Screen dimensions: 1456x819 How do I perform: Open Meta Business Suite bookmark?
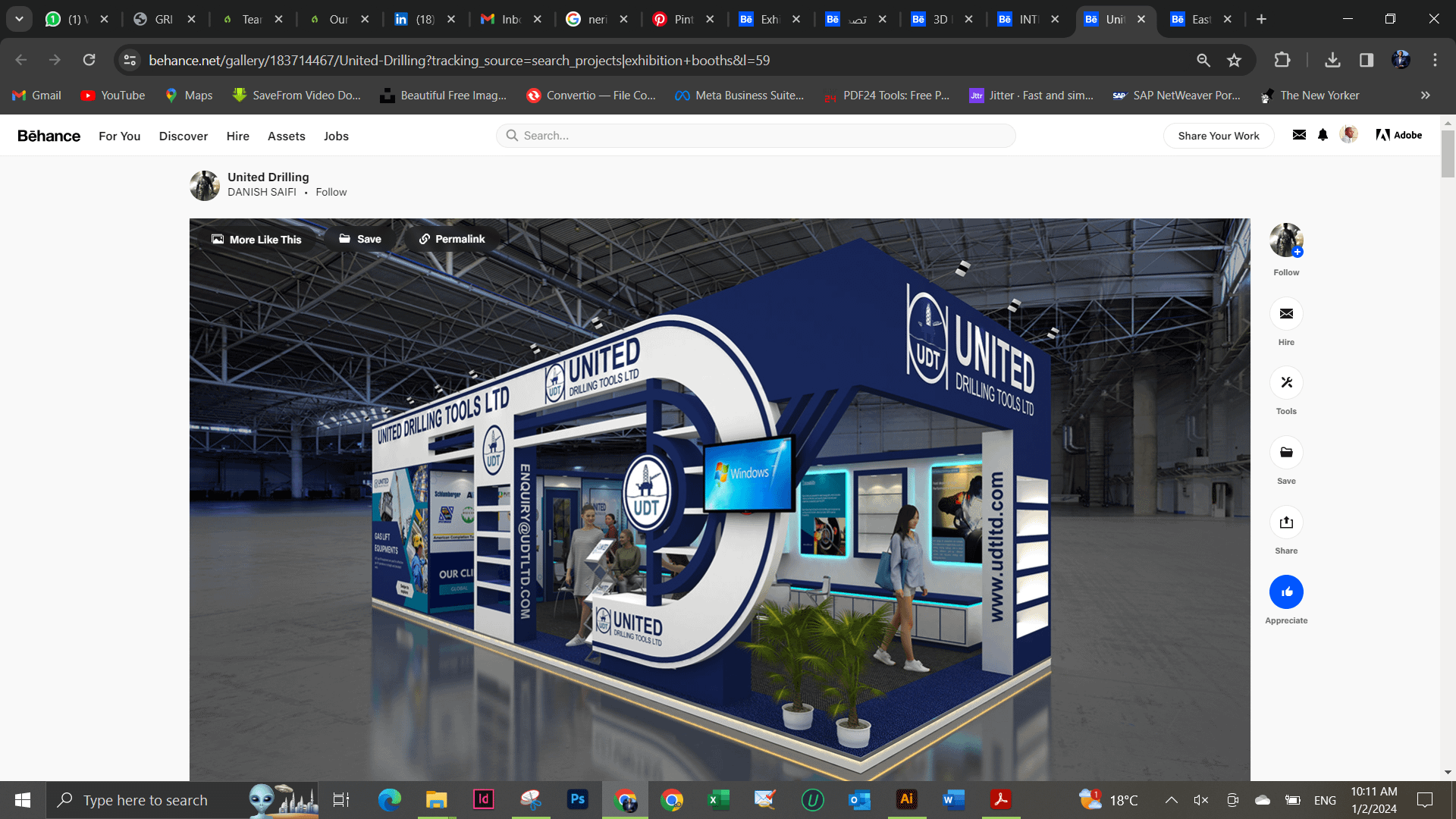tap(739, 95)
